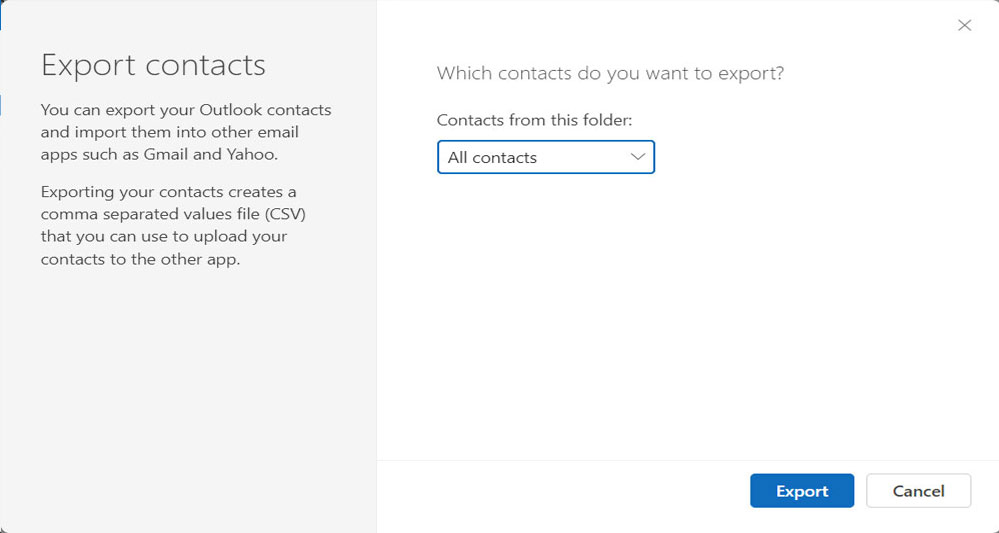The image size is (999, 533).
Task: Close the Export contacts dialog
Action: point(964,26)
